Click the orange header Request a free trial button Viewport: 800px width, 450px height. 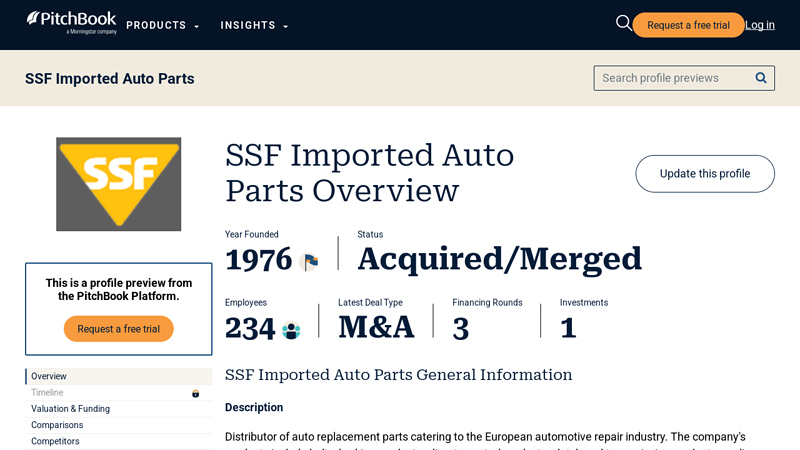point(688,25)
